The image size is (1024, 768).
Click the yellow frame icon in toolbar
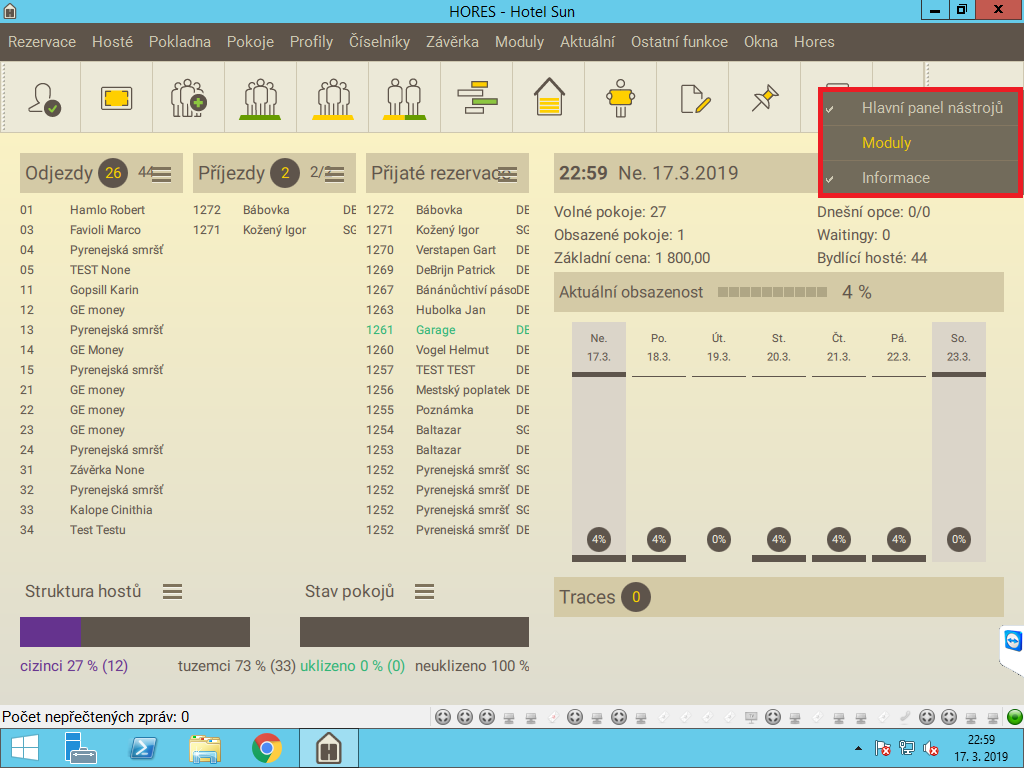pos(116,98)
